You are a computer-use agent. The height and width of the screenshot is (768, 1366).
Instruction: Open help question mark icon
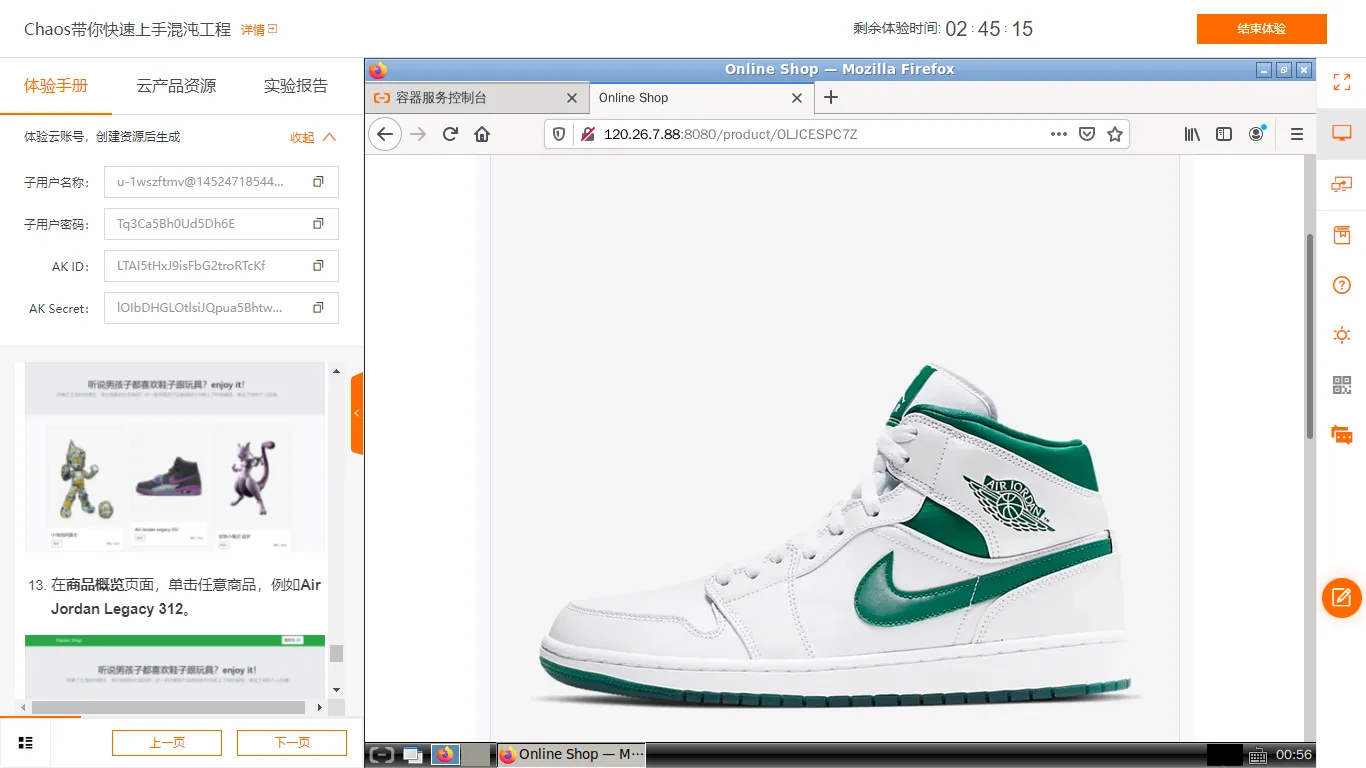click(1342, 285)
